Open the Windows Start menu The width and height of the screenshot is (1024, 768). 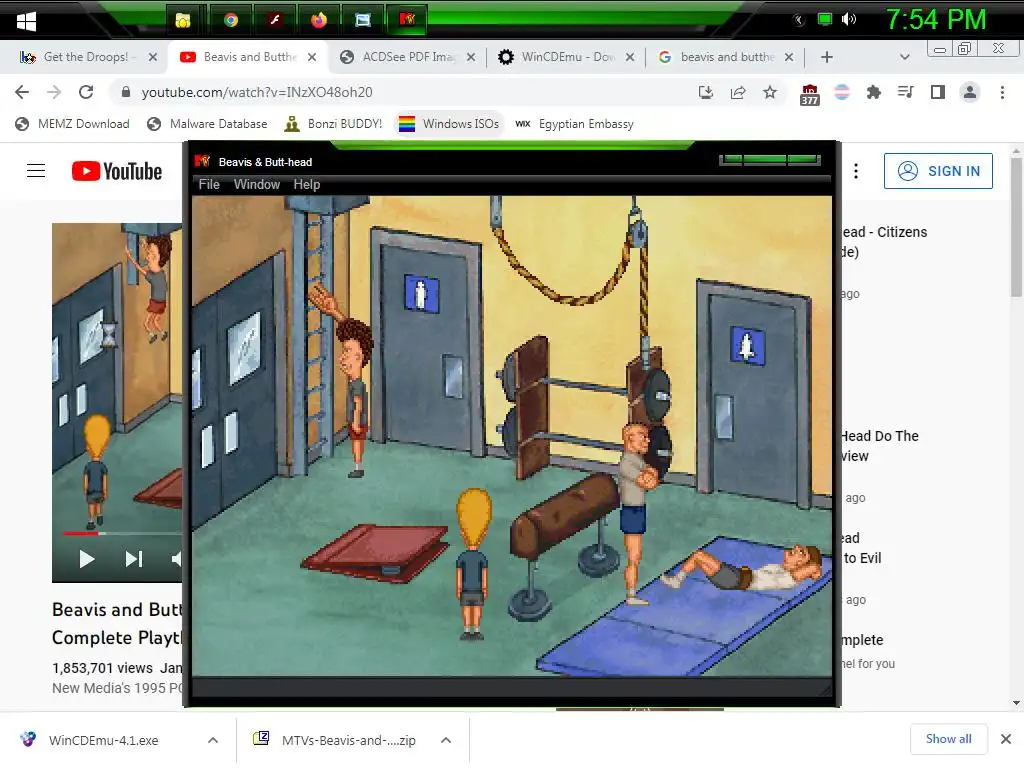click(26, 21)
